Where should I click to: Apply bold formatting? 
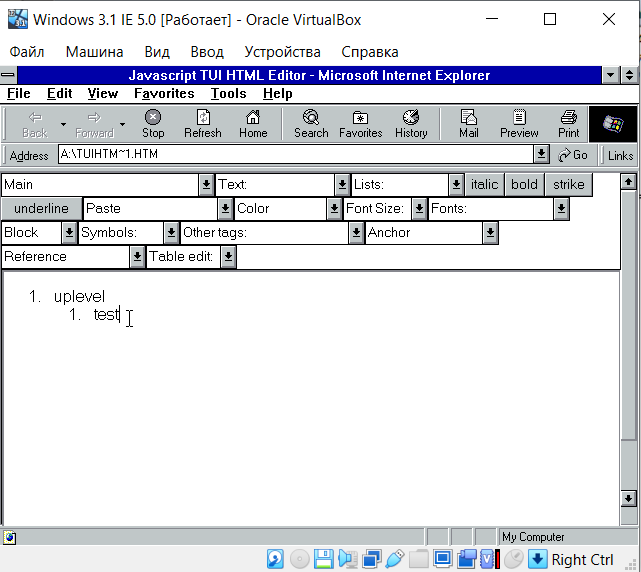[x=524, y=184]
